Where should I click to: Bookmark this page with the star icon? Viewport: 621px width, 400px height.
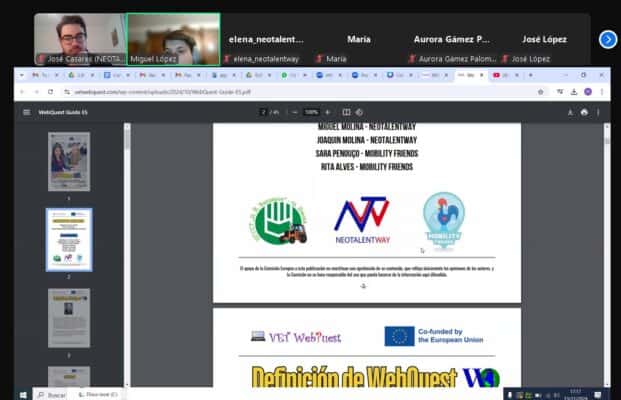coord(541,91)
